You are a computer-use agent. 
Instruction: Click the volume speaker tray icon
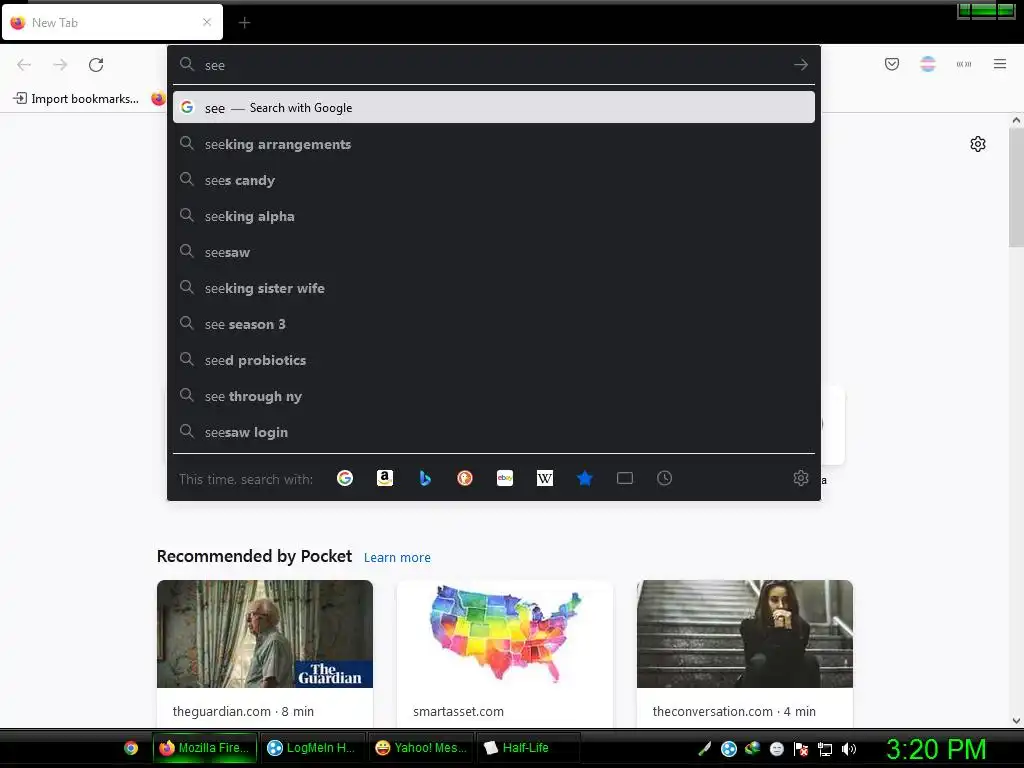pyautogui.click(x=848, y=749)
